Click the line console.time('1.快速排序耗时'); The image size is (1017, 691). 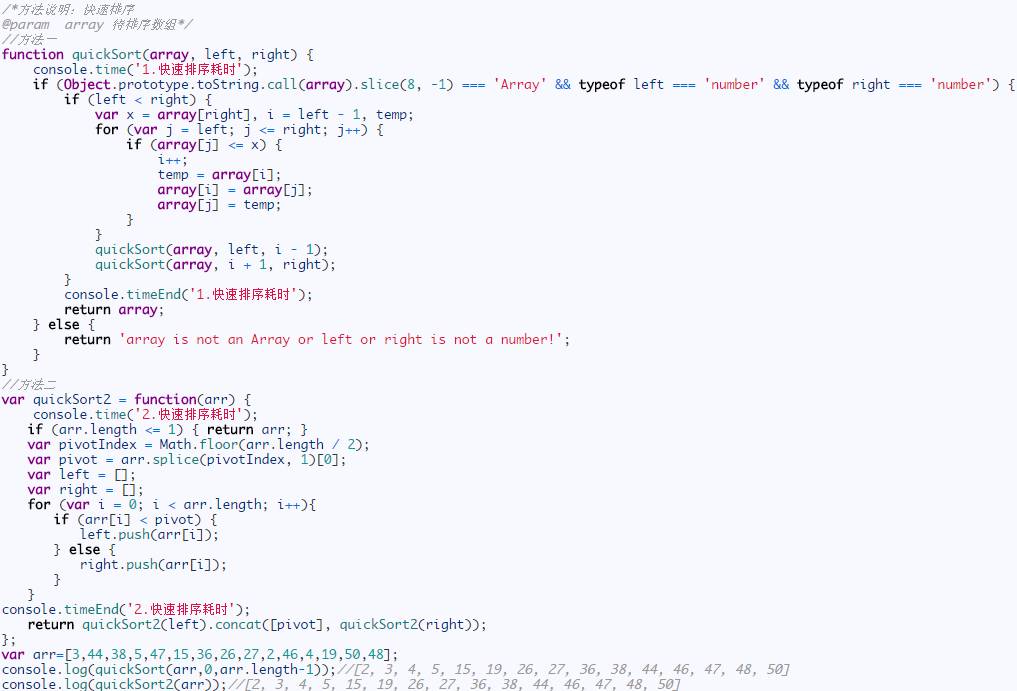(x=145, y=69)
